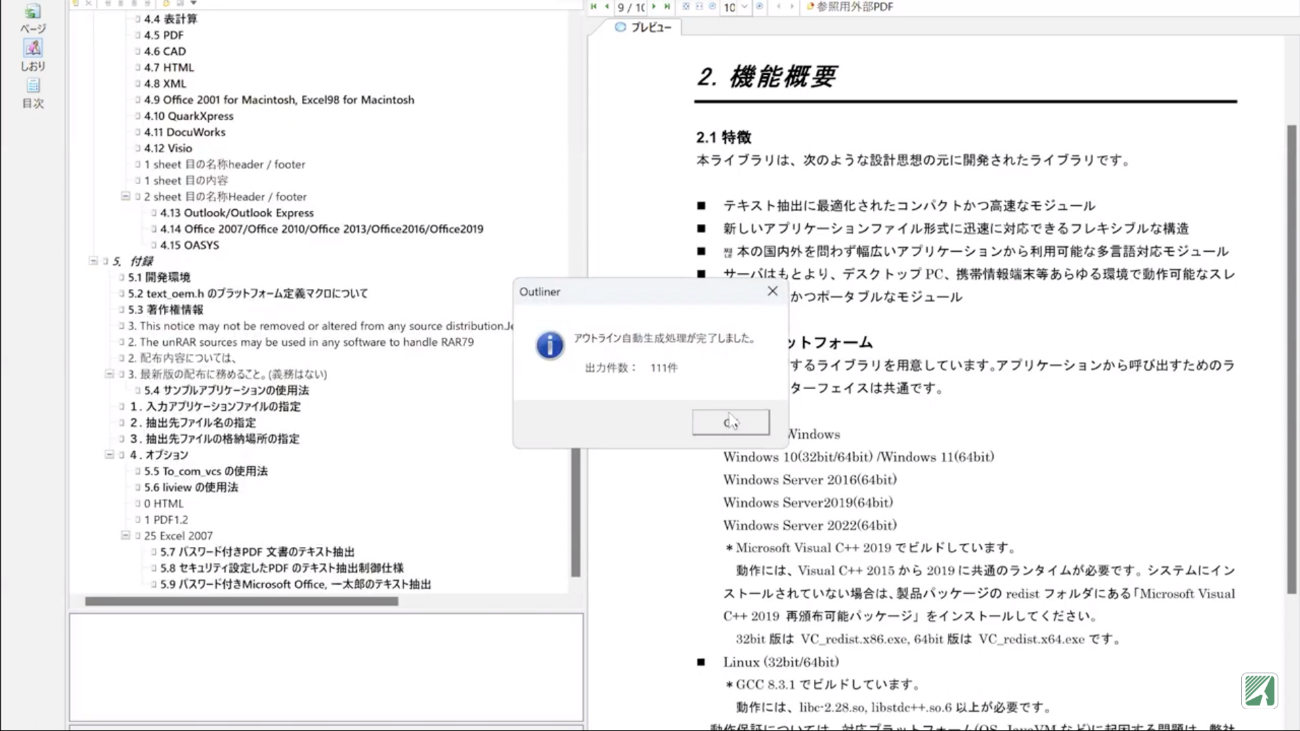The height and width of the screenshot is (731, 1300).
Task: Open the zoom percentage dropdown
Action: click(744, 8)
